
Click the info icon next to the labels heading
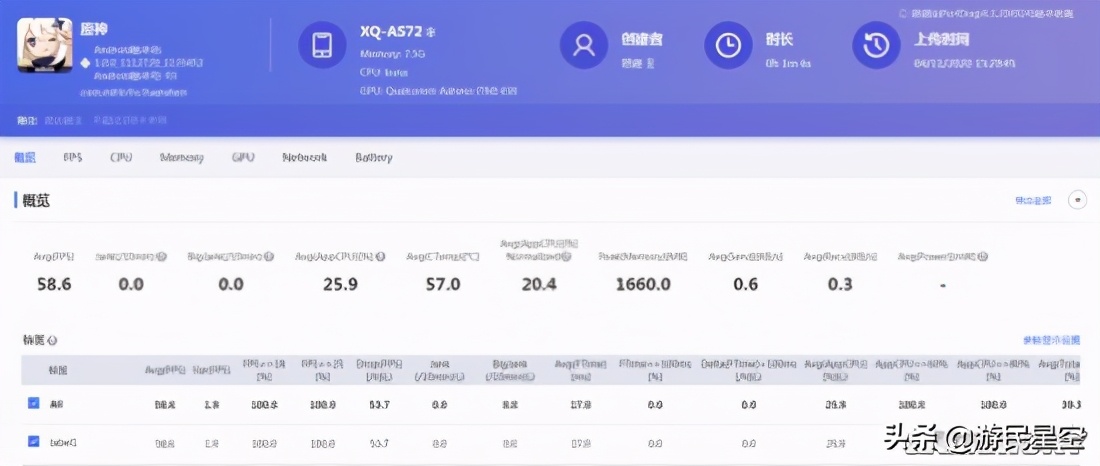point(52,340)
